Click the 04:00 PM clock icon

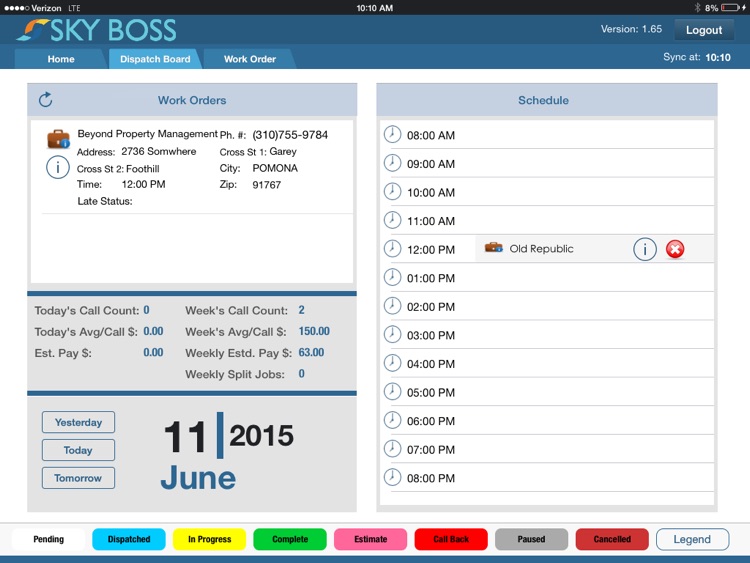[x=392, y=363]
